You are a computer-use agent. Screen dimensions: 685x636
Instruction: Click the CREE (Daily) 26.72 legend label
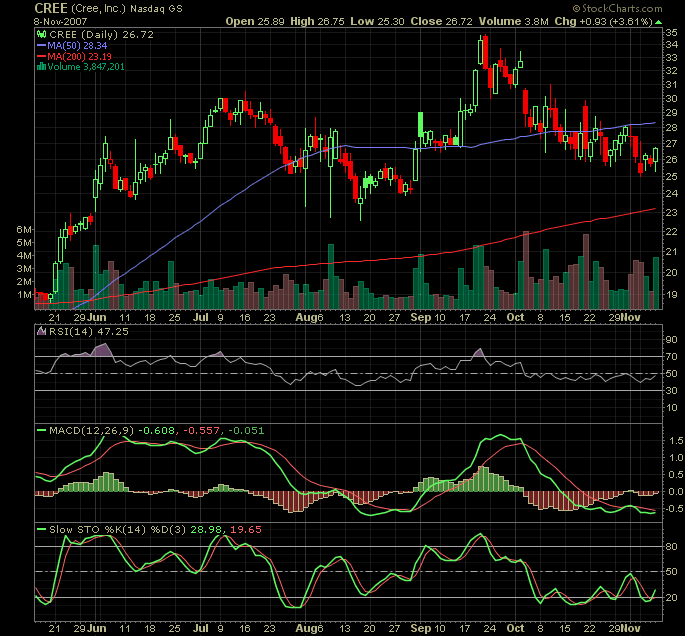tap(101, 35)
